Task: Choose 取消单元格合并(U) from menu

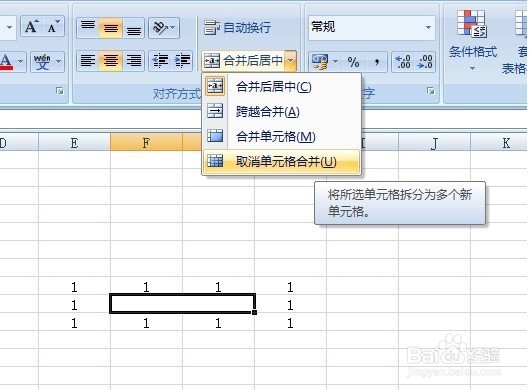Action: click(281, 161)
